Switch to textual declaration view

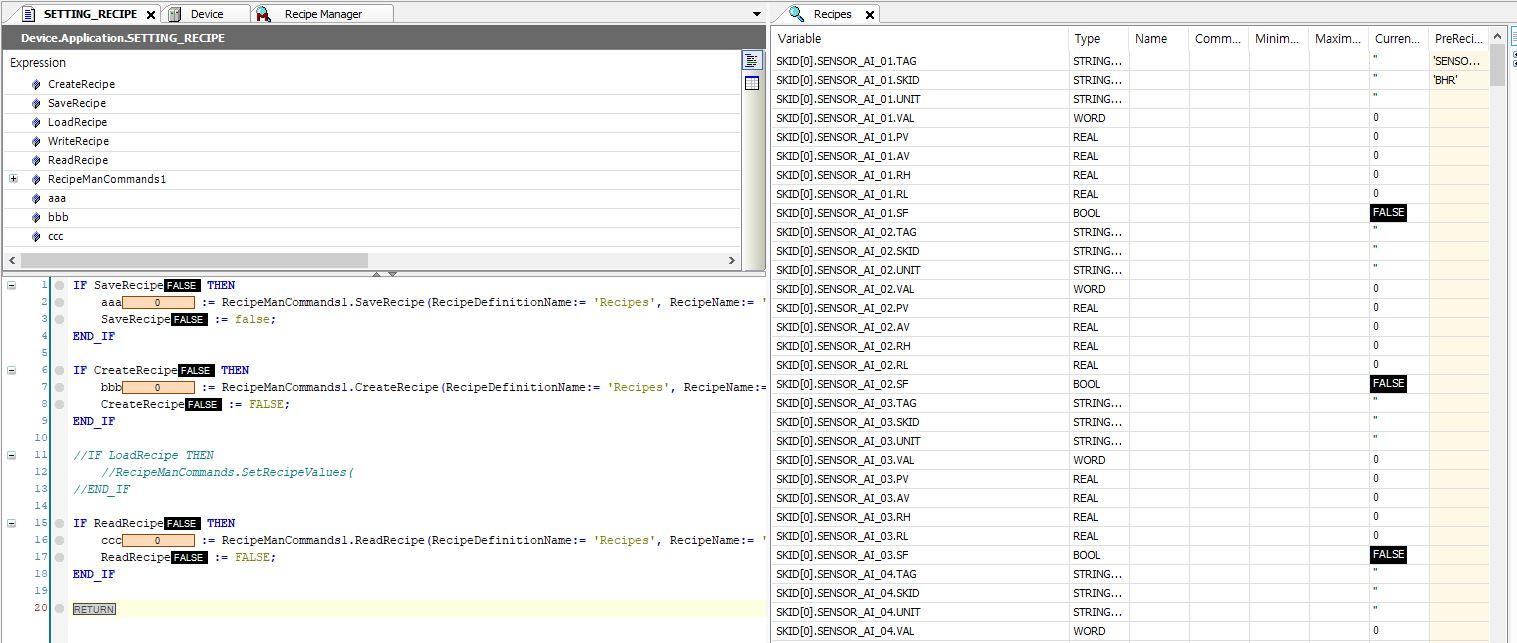click(x=751, y=60)
